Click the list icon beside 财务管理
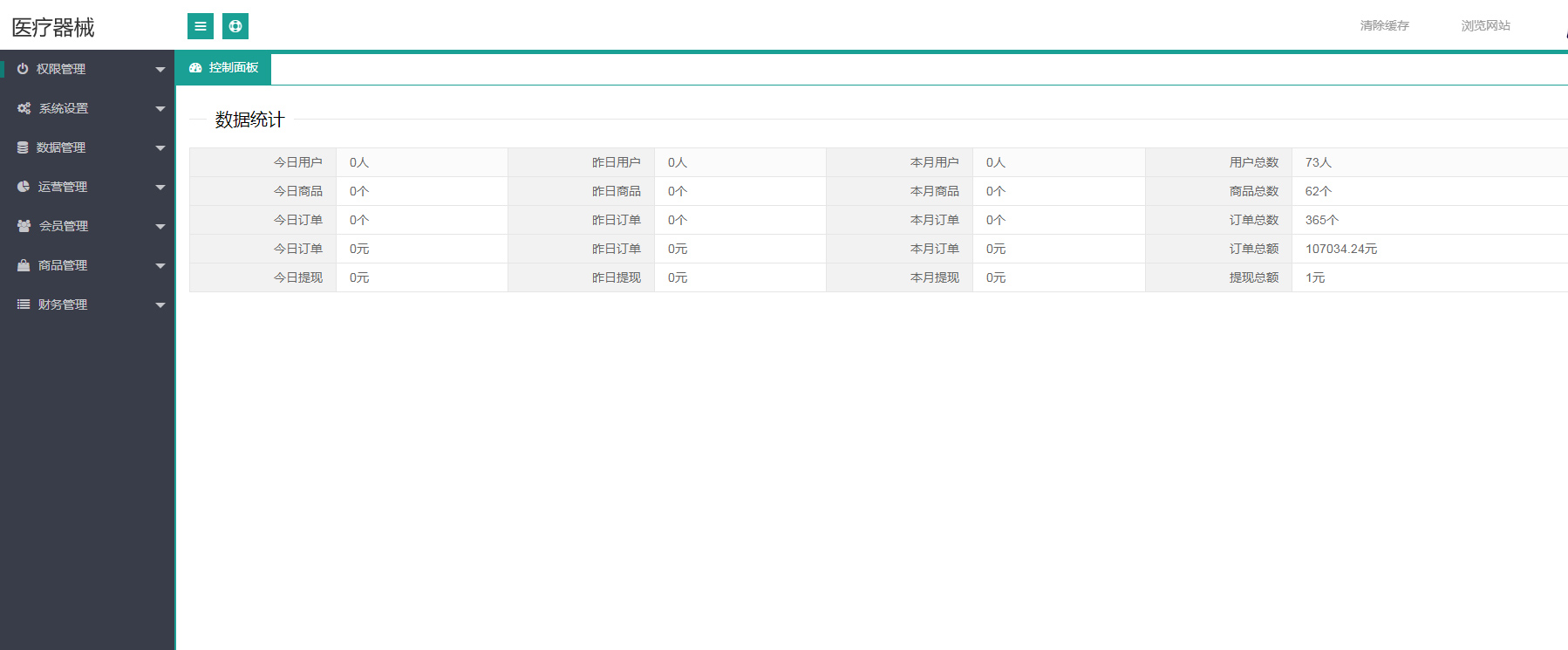The image size is (1568, 650). 24,304
